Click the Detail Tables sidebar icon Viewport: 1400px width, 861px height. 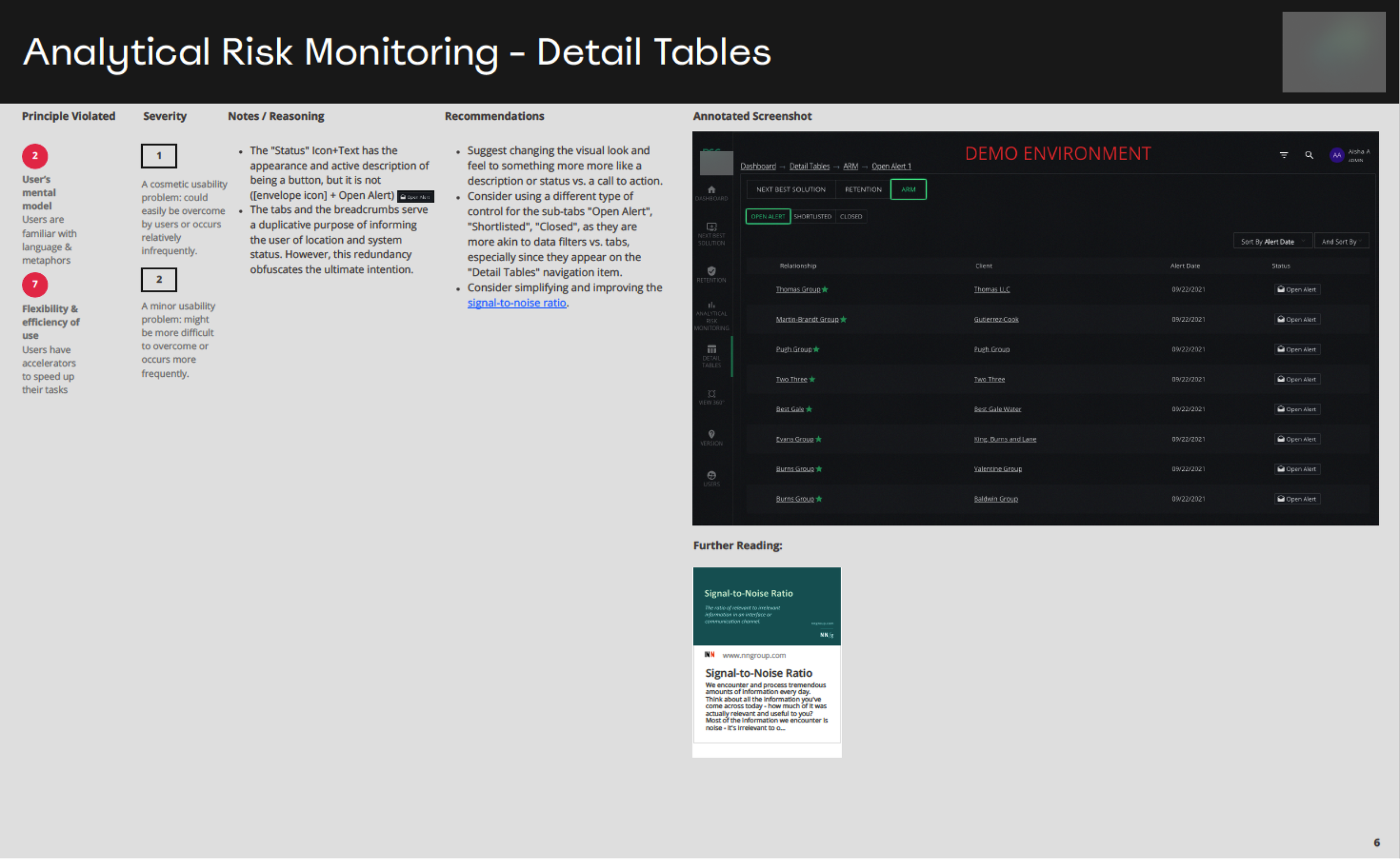[711, 350]
